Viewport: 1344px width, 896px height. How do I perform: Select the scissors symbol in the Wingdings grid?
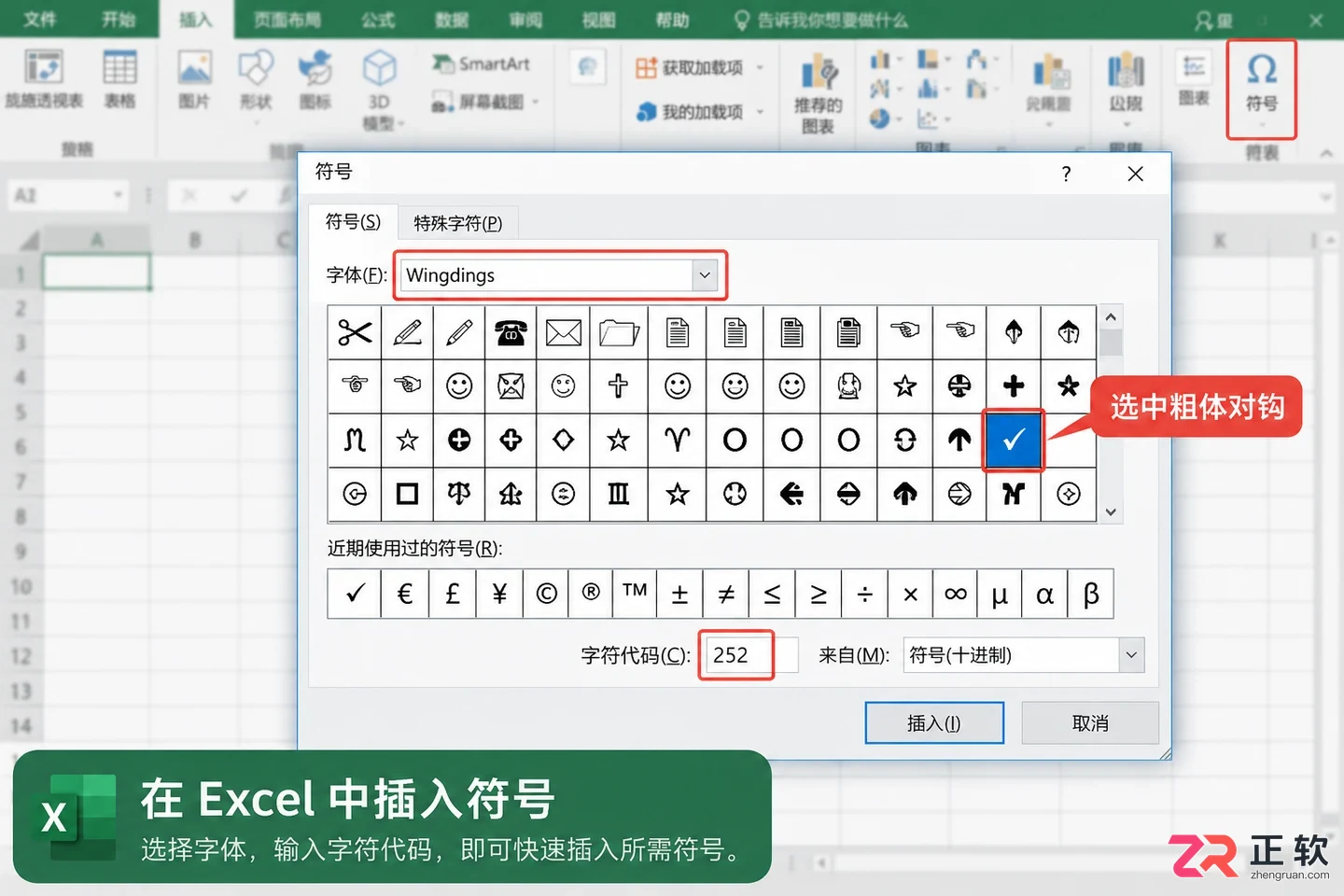[355, 332]
